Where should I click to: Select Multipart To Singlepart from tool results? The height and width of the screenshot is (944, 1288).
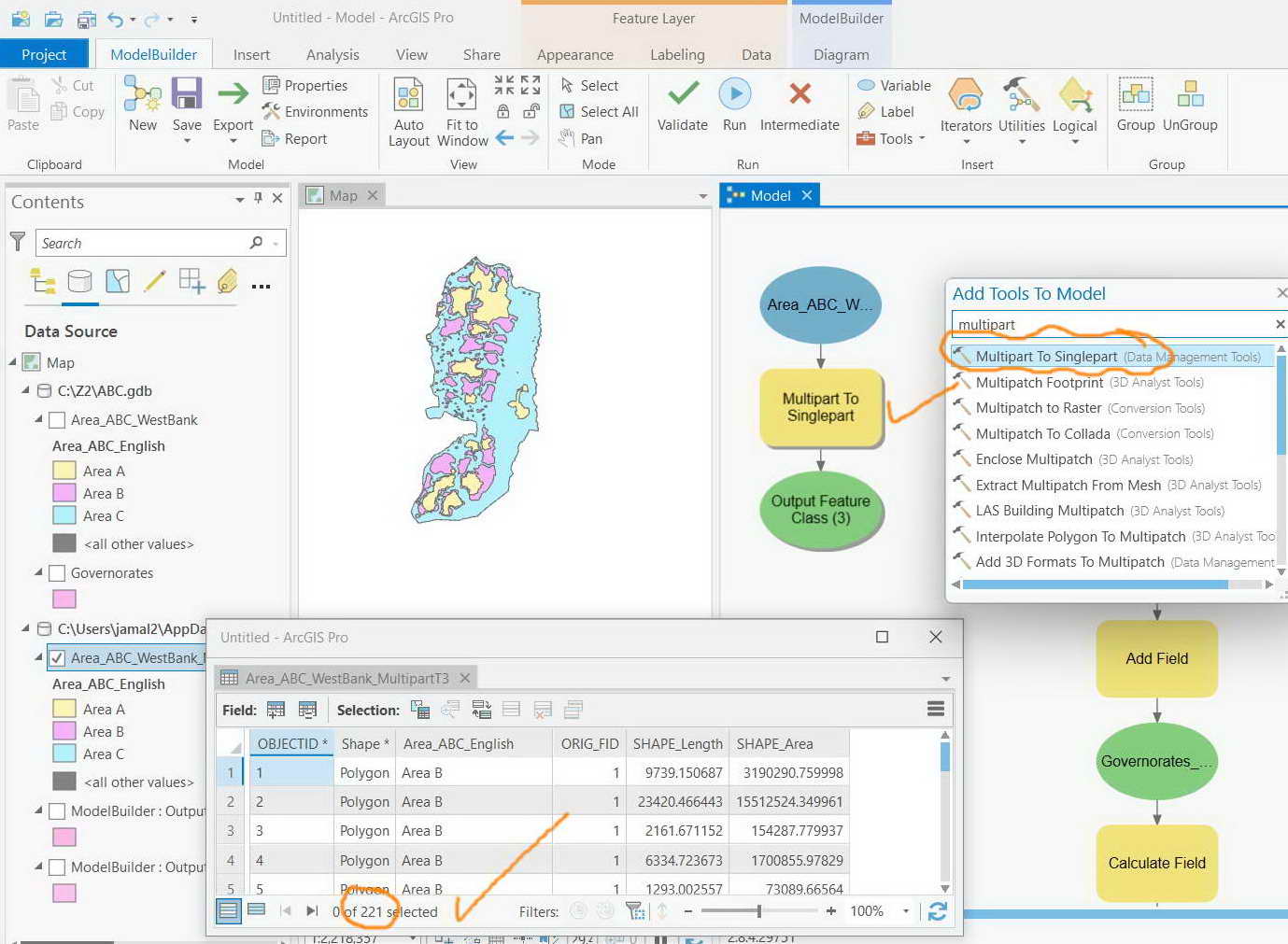coord(1046,357)
